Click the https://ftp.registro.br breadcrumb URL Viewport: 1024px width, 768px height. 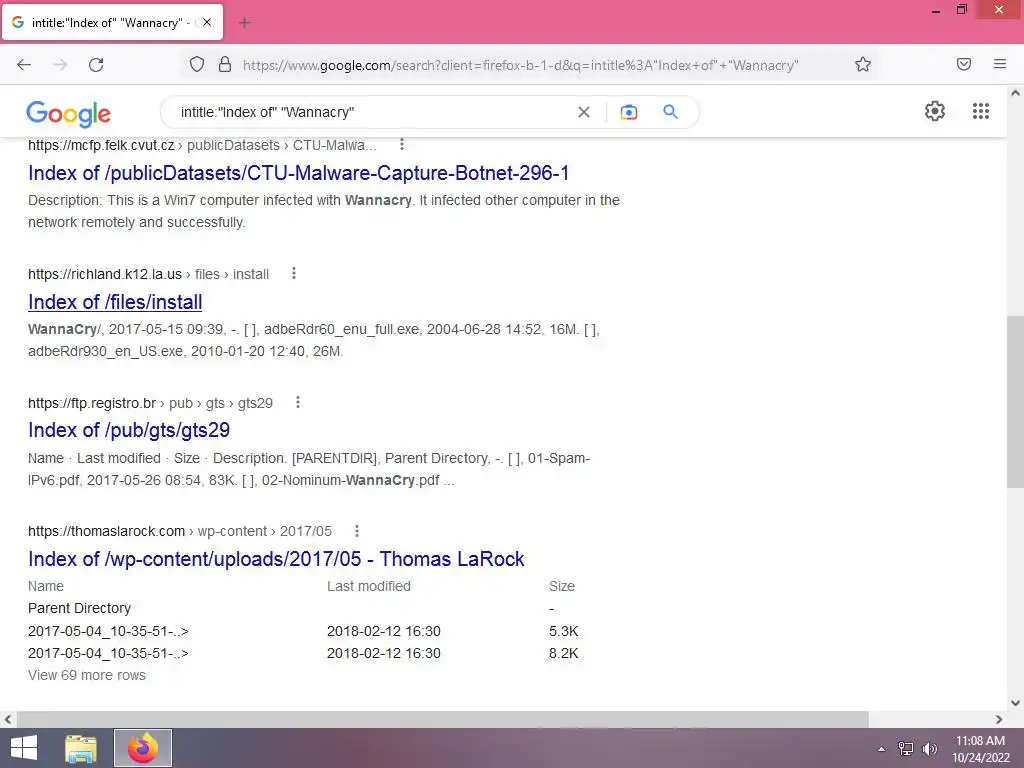click(92, 403)
